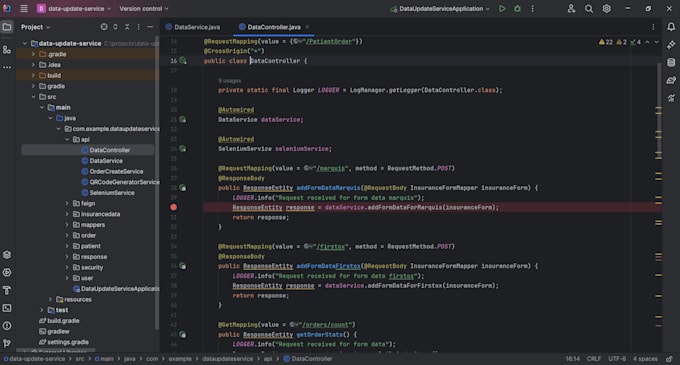
Task: Open Search Everywhere magnifier
Action: 588,9
